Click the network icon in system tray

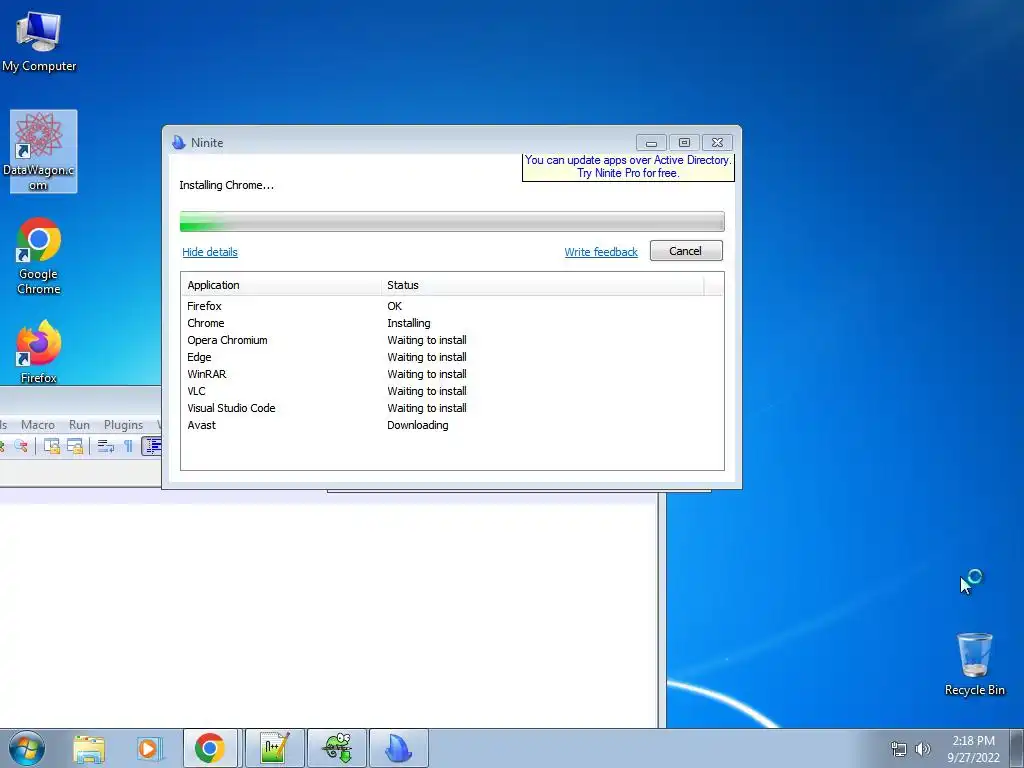coord(899,749)
